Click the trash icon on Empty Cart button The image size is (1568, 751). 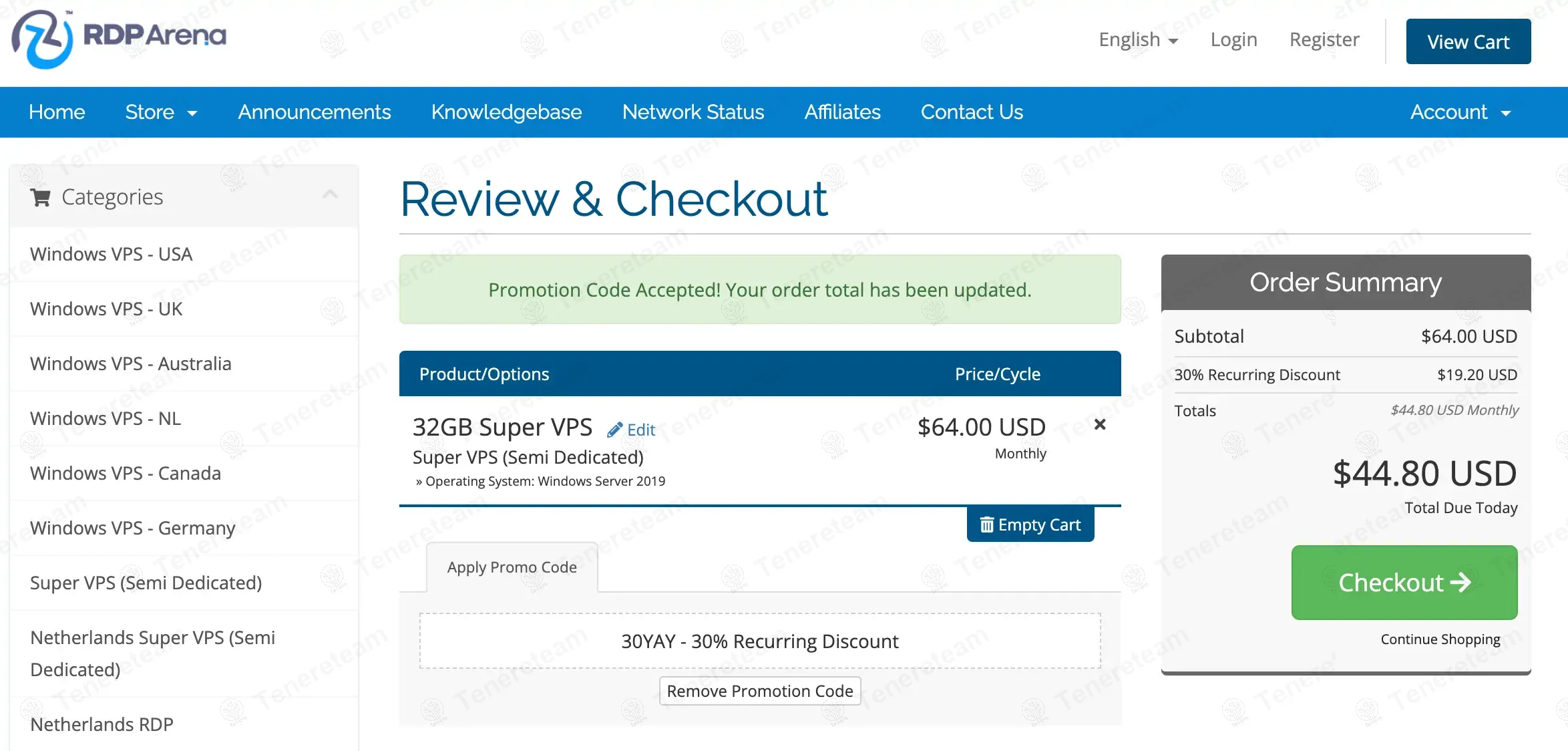coord(988,525)
